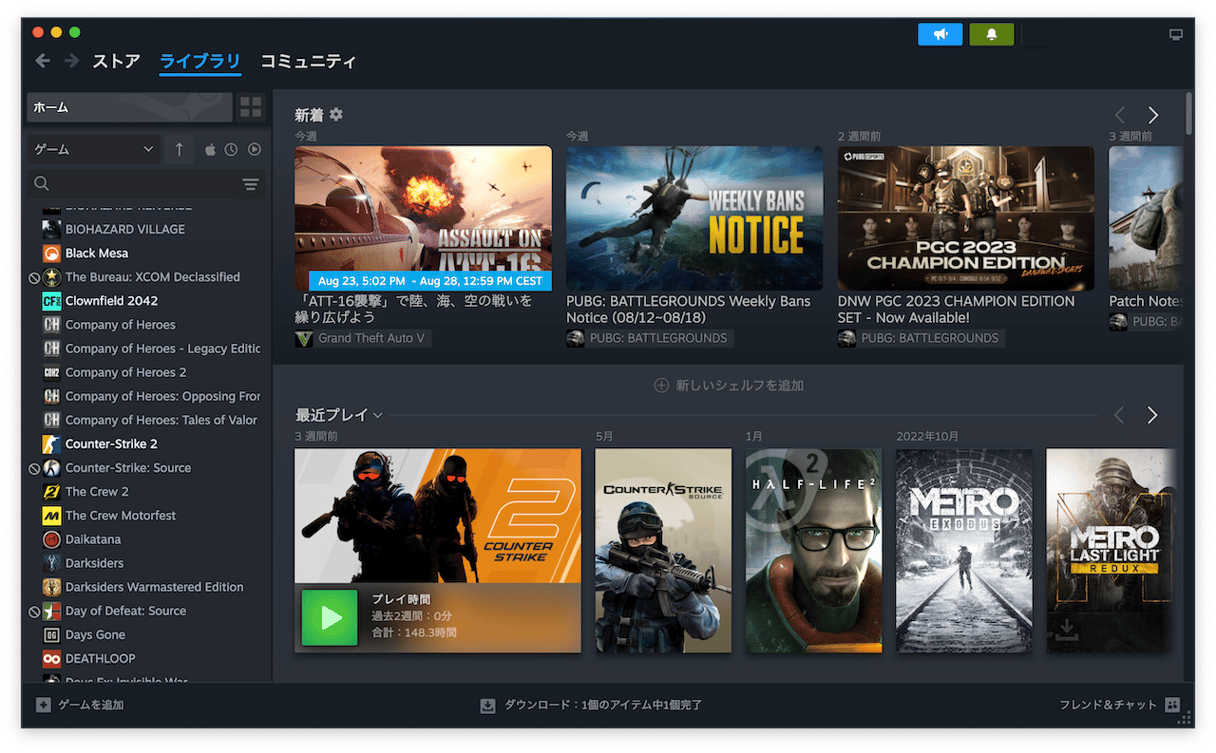1216x753 pixels.
Task: Show next 最近プレイ games arrow
Action: (1153, 415)
